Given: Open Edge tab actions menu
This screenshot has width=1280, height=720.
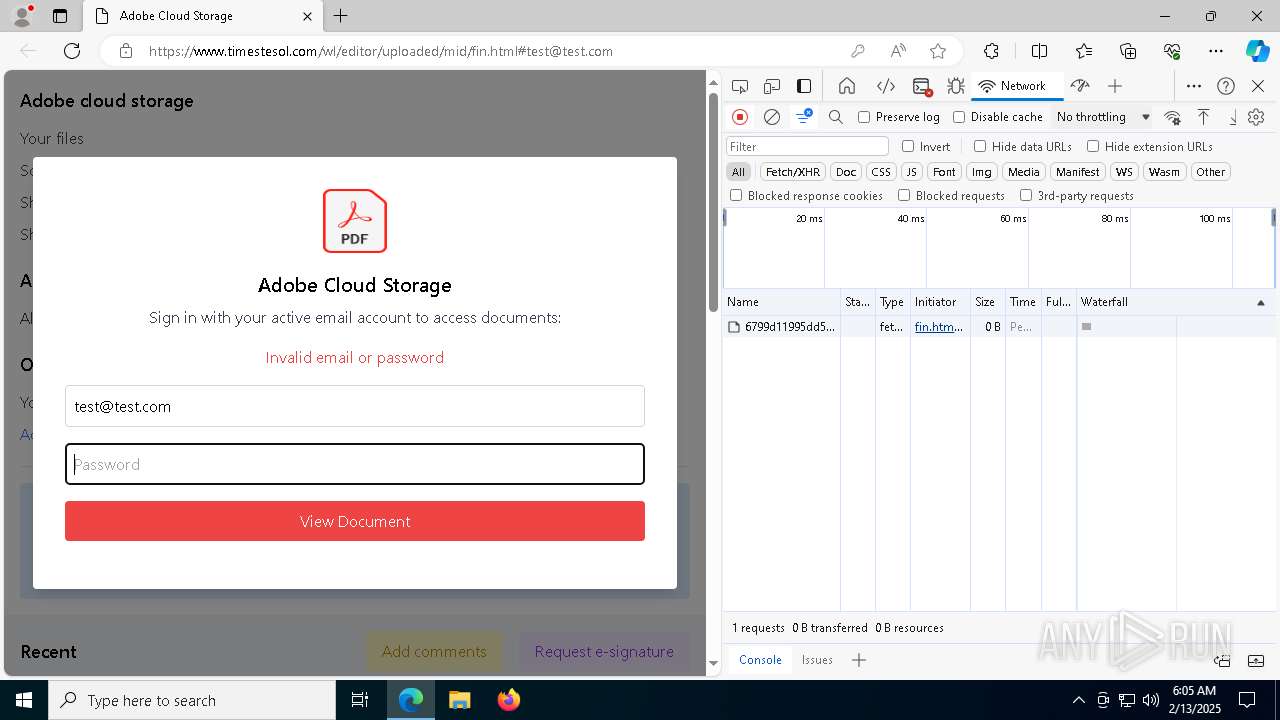Looking at the screenshot, I should tap(60, 16).
